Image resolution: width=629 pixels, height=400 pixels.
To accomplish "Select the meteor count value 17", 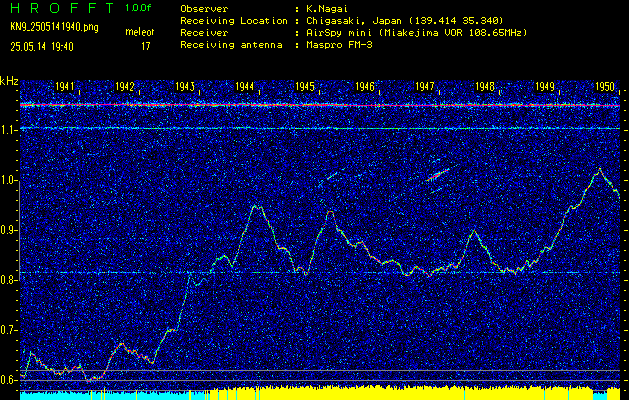I will 146,47.
